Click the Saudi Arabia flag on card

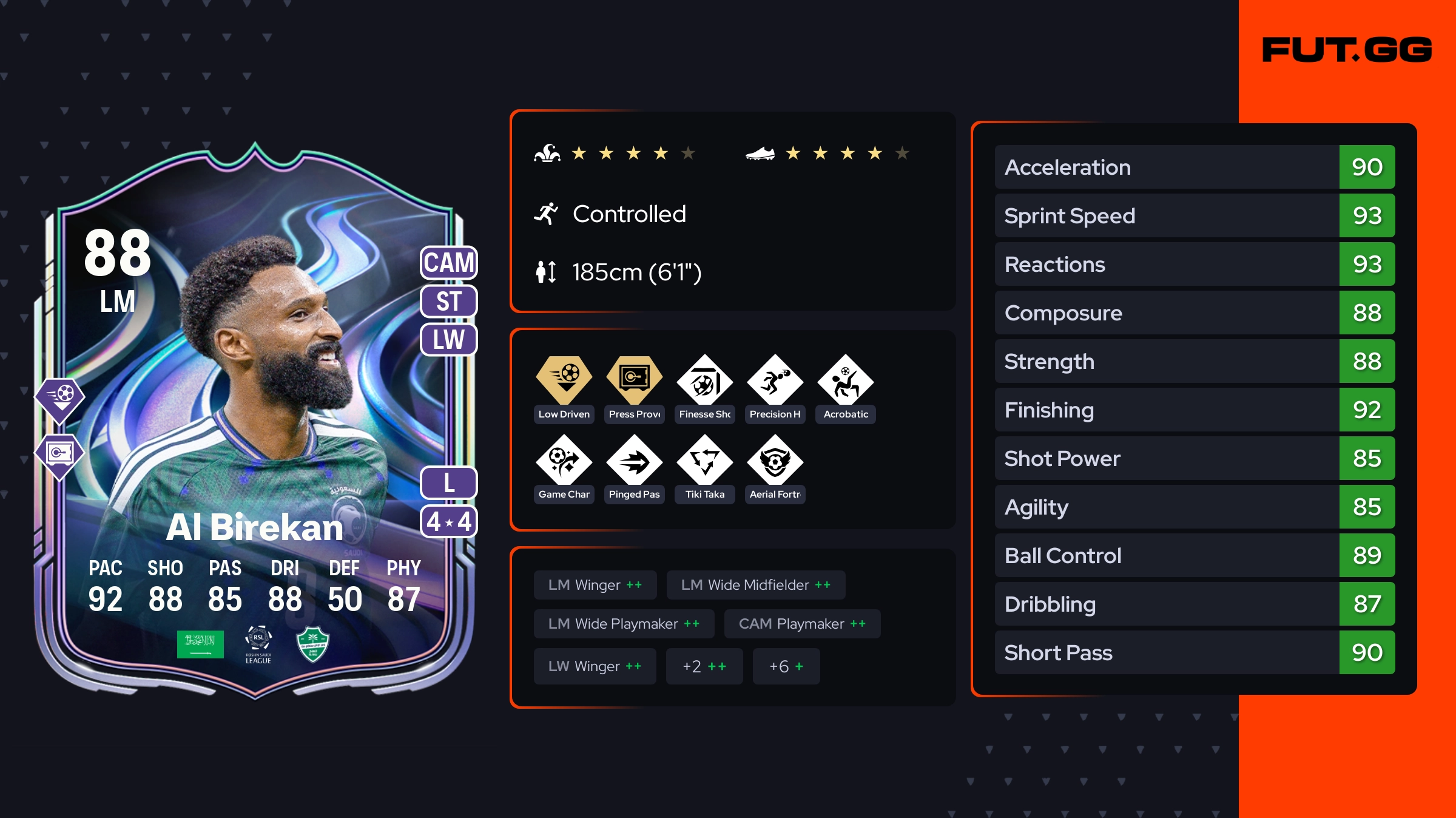click(200, 644)
